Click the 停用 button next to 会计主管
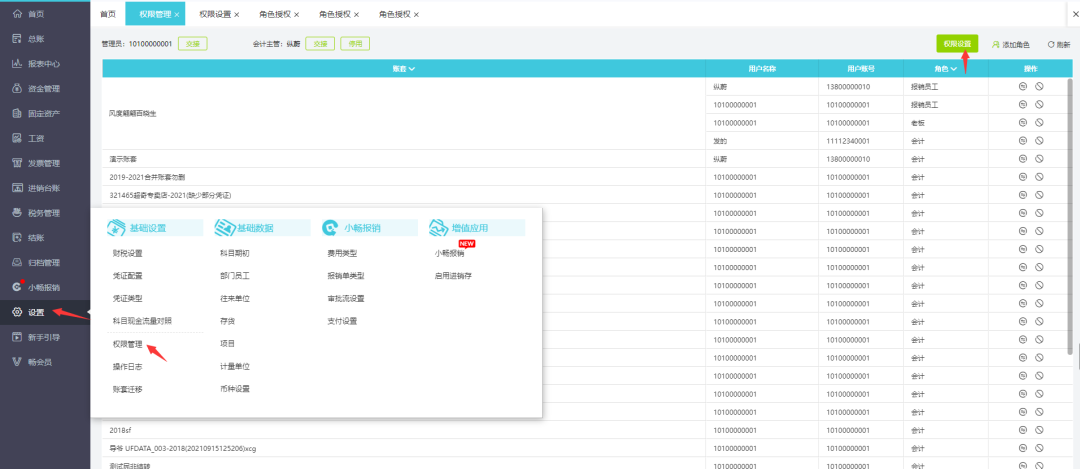 pyautogui.click(x=354, y=44)
